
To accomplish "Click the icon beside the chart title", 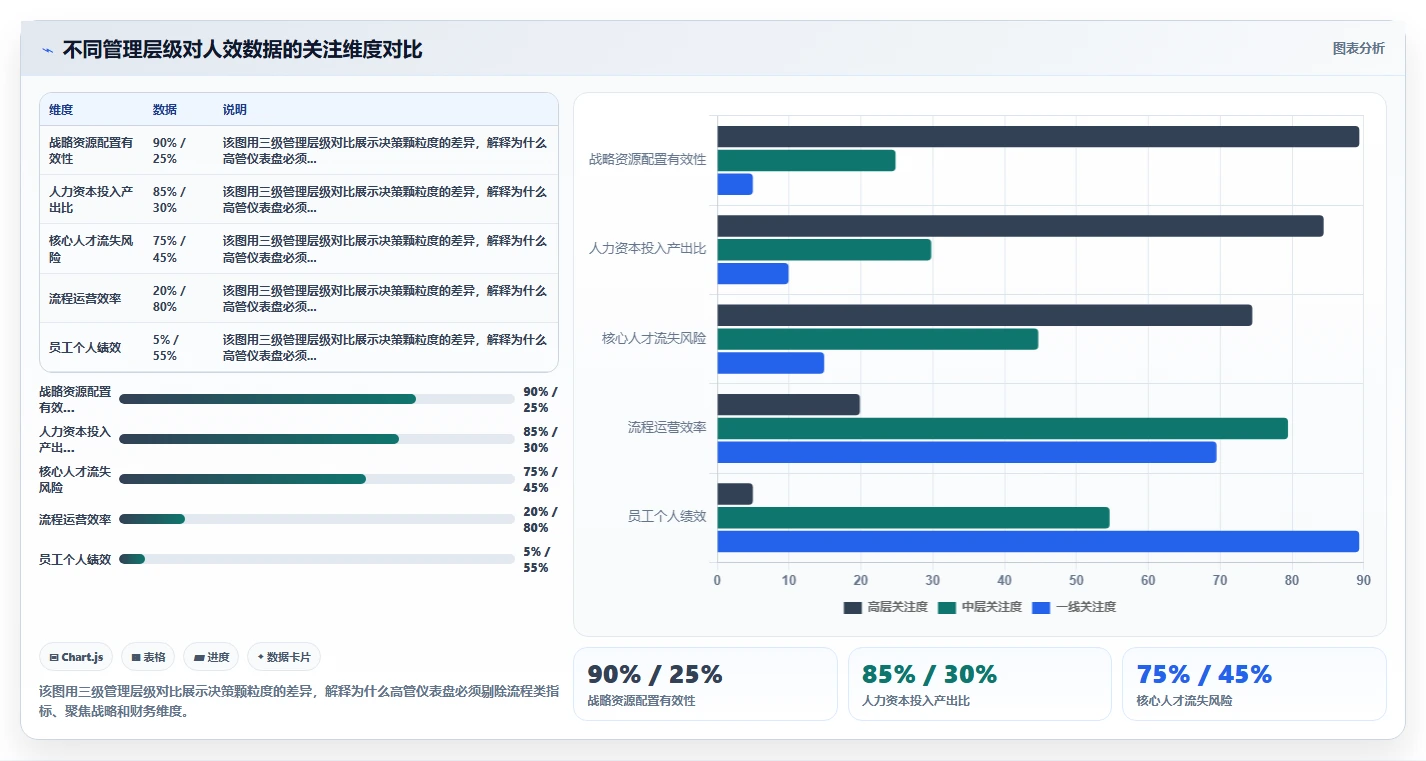I will [x=47, y=50].
